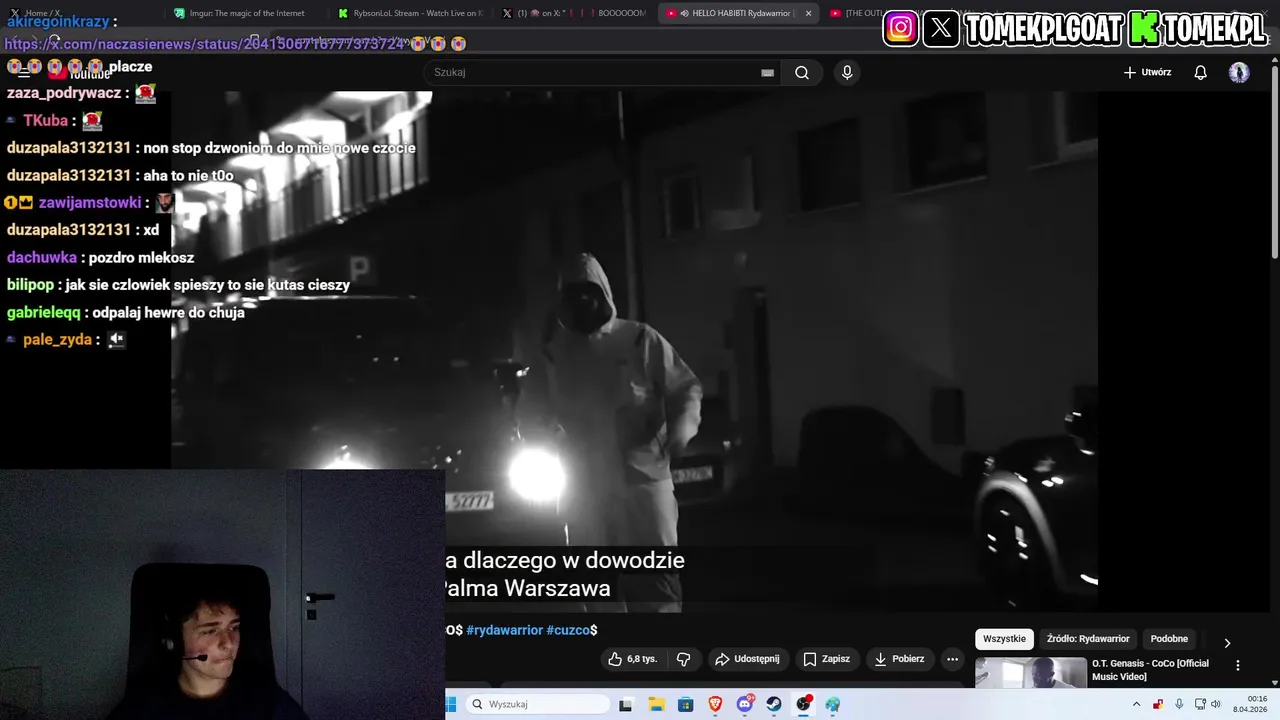Click the Wyszukaj taskbar search box

point(538,704)
